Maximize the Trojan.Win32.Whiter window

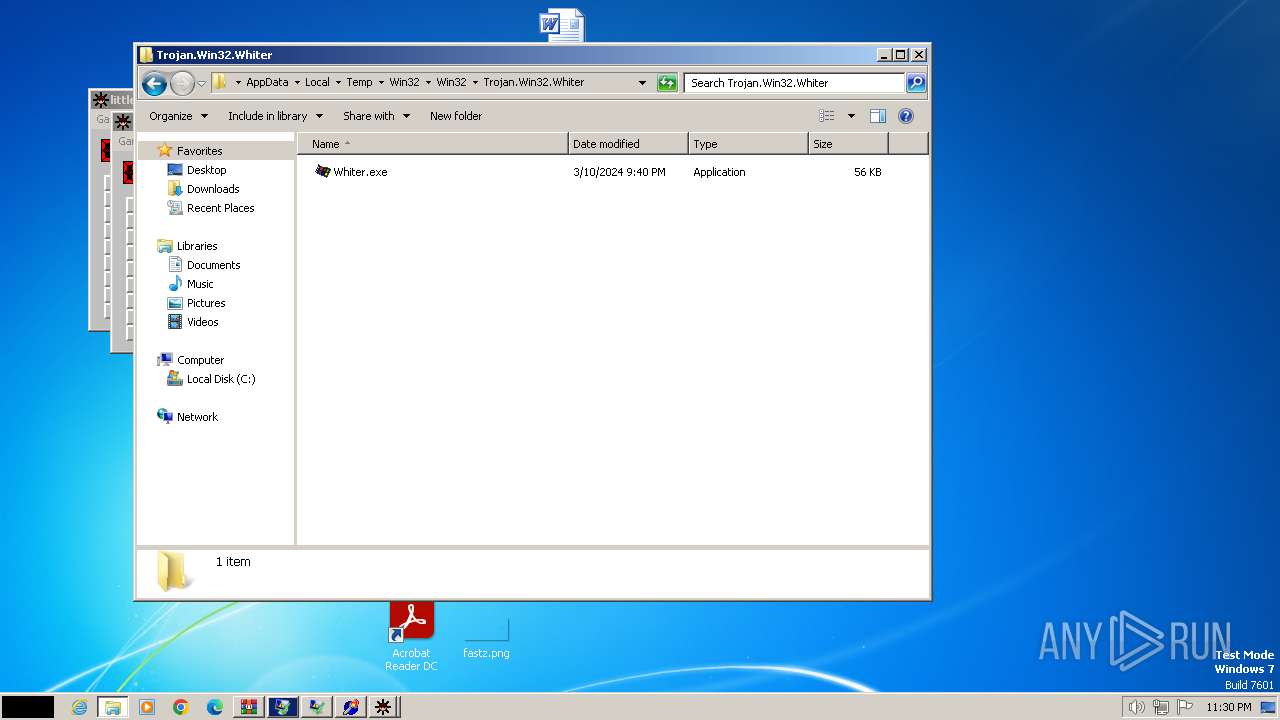coord(900,55)
